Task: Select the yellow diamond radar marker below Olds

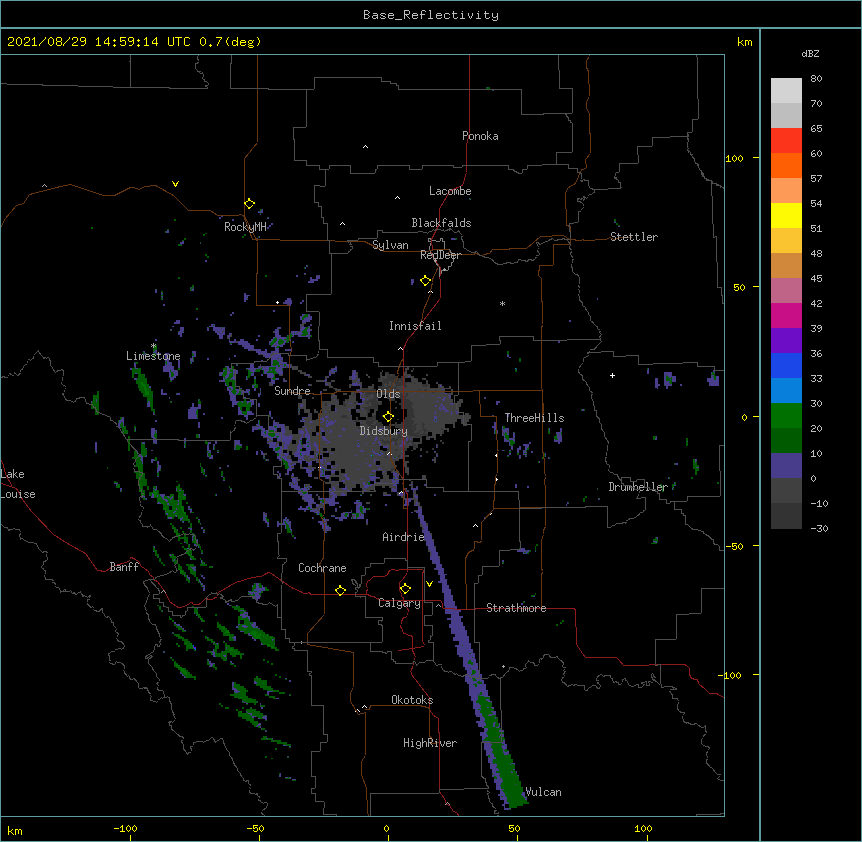Action: point(388,417)
